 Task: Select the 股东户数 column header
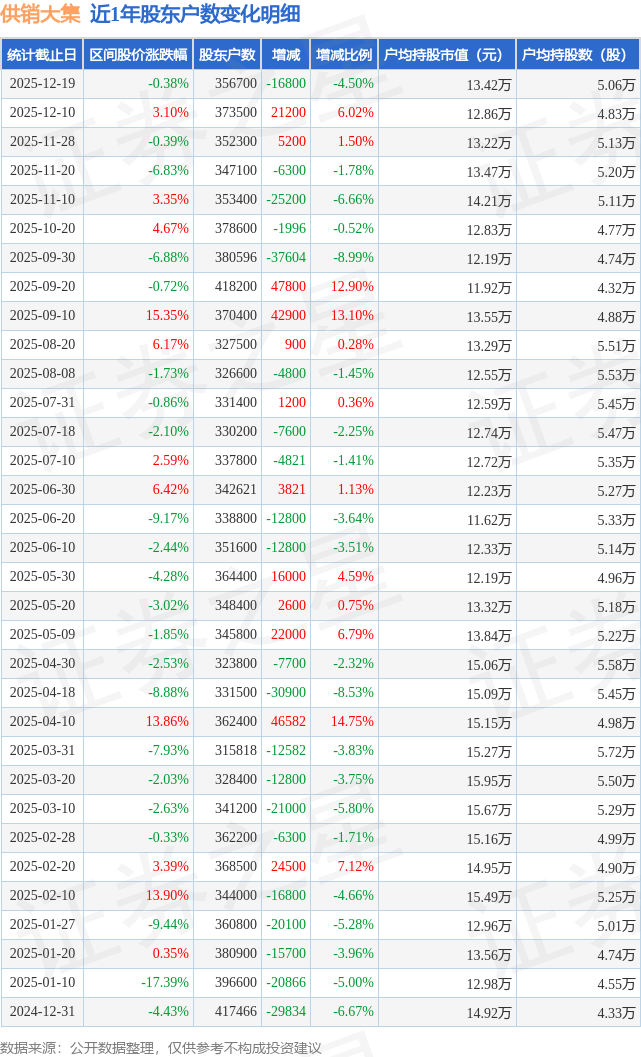click(x=227, y=55)
